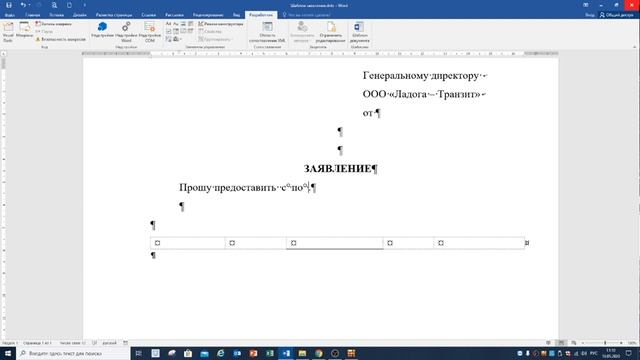Click zoom in plus button

coord(621,343)
